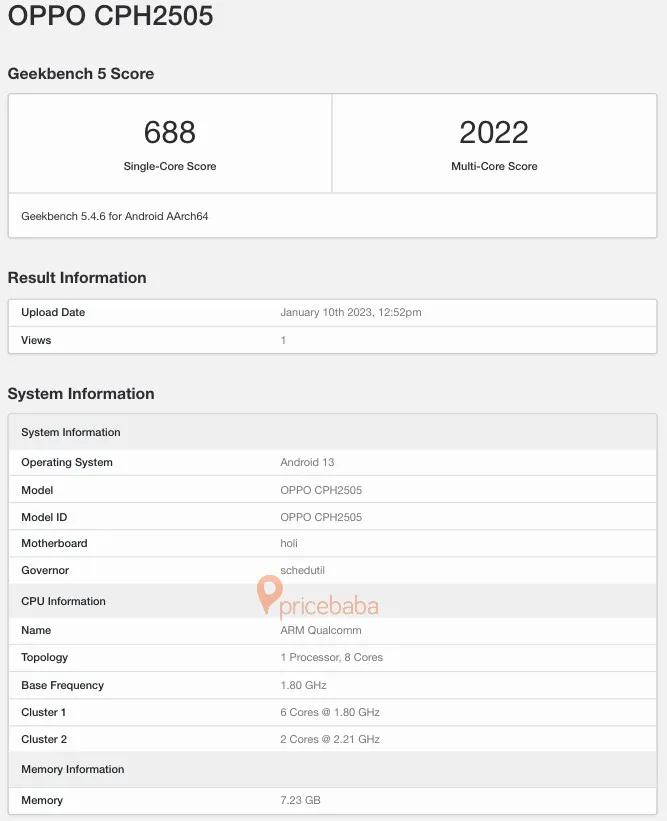The width and height of the screenshot is (667, 821).
Task: Select the 2 Cores @ 2.21 GHz value
Action: pos(330,739)
